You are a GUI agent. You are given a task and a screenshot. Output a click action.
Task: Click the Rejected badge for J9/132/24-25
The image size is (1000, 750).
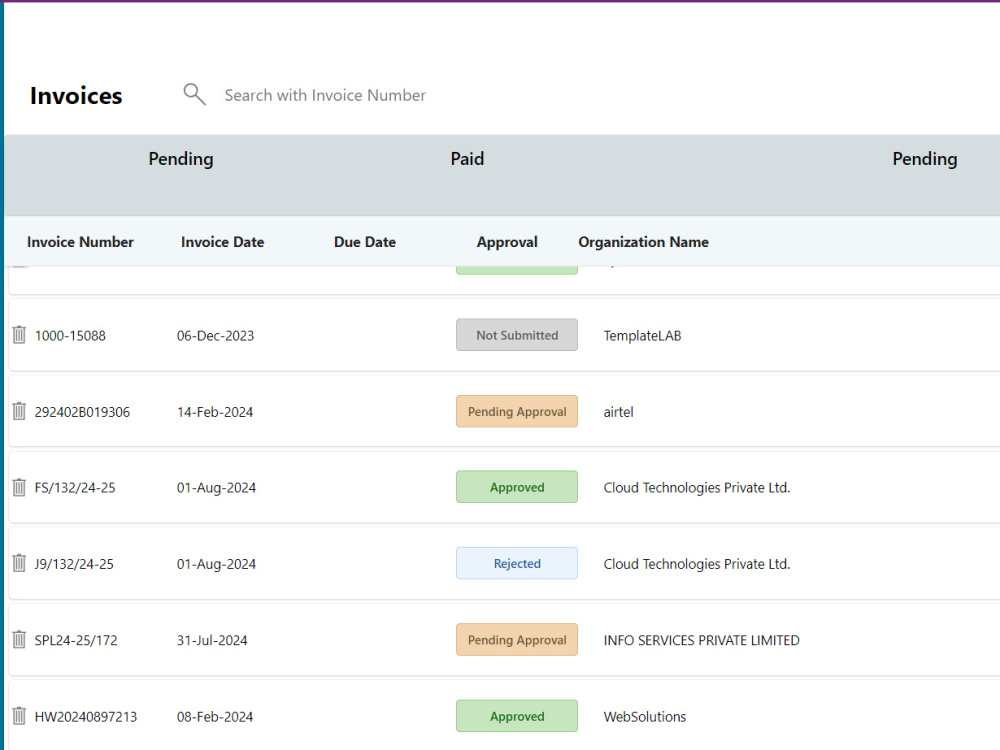pos(516,563)
